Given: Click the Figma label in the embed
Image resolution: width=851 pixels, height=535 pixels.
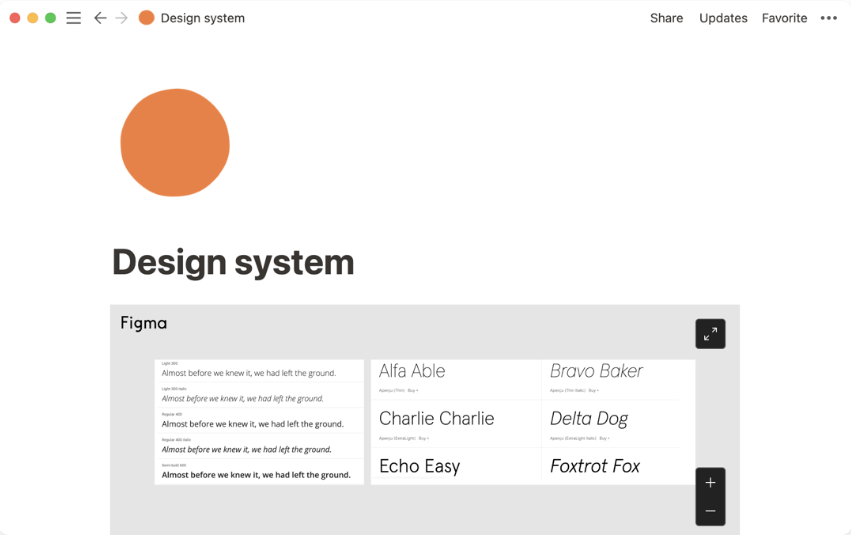Looking at the screenshot, I should tap(144, 323).
